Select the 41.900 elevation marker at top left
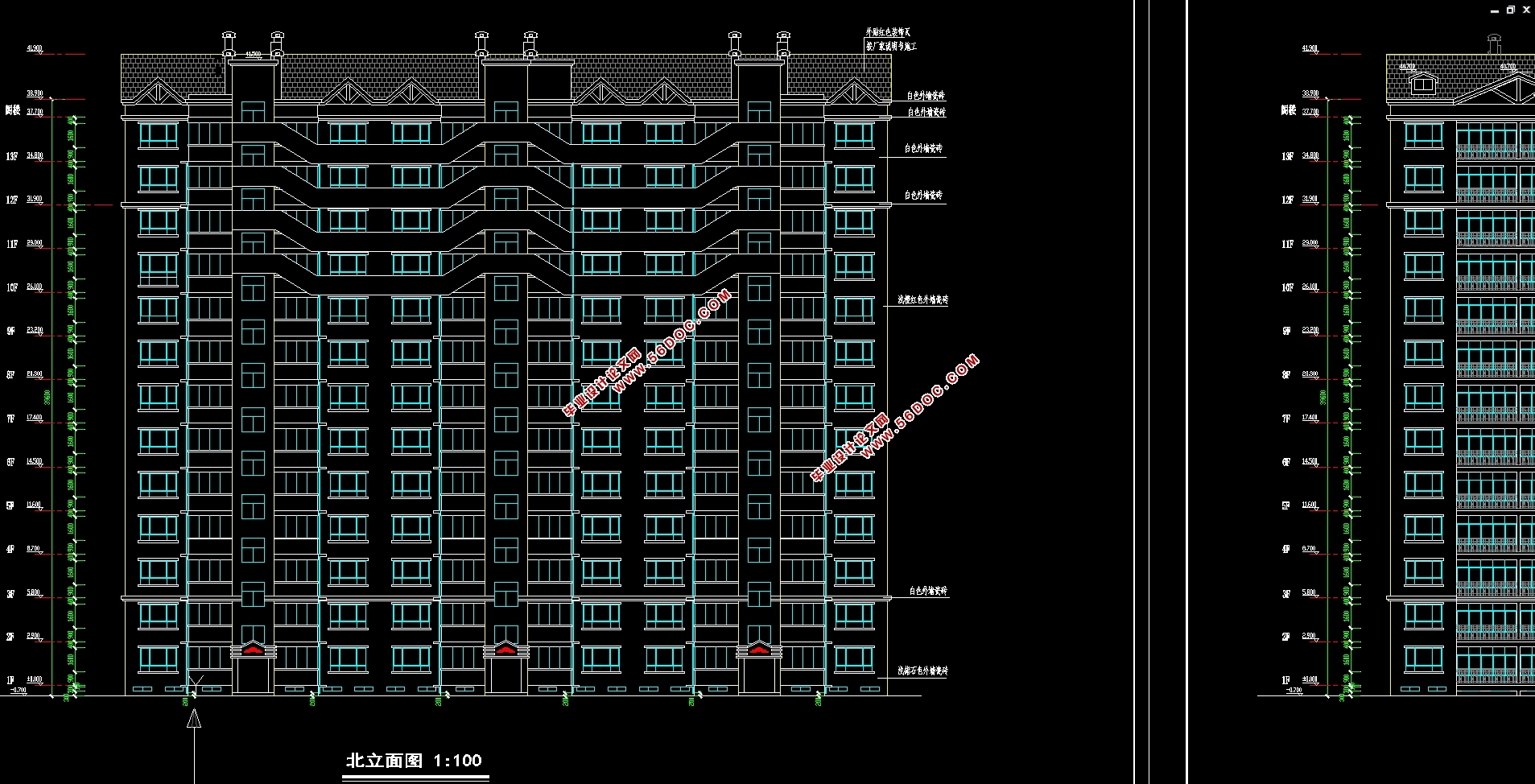Screen dimensions: 1535x784 34,49
